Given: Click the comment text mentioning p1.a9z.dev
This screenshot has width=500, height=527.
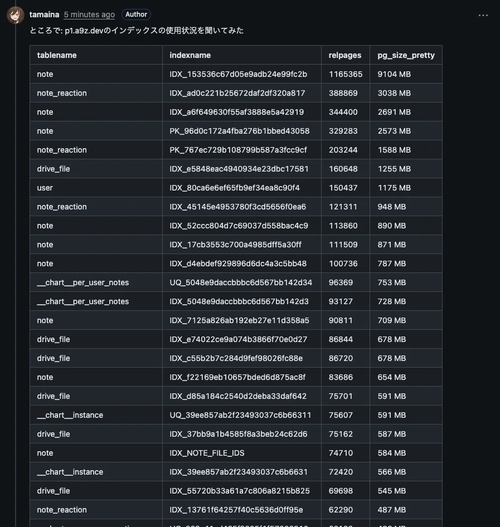Looking at the screenshot, I should (136, 31).
